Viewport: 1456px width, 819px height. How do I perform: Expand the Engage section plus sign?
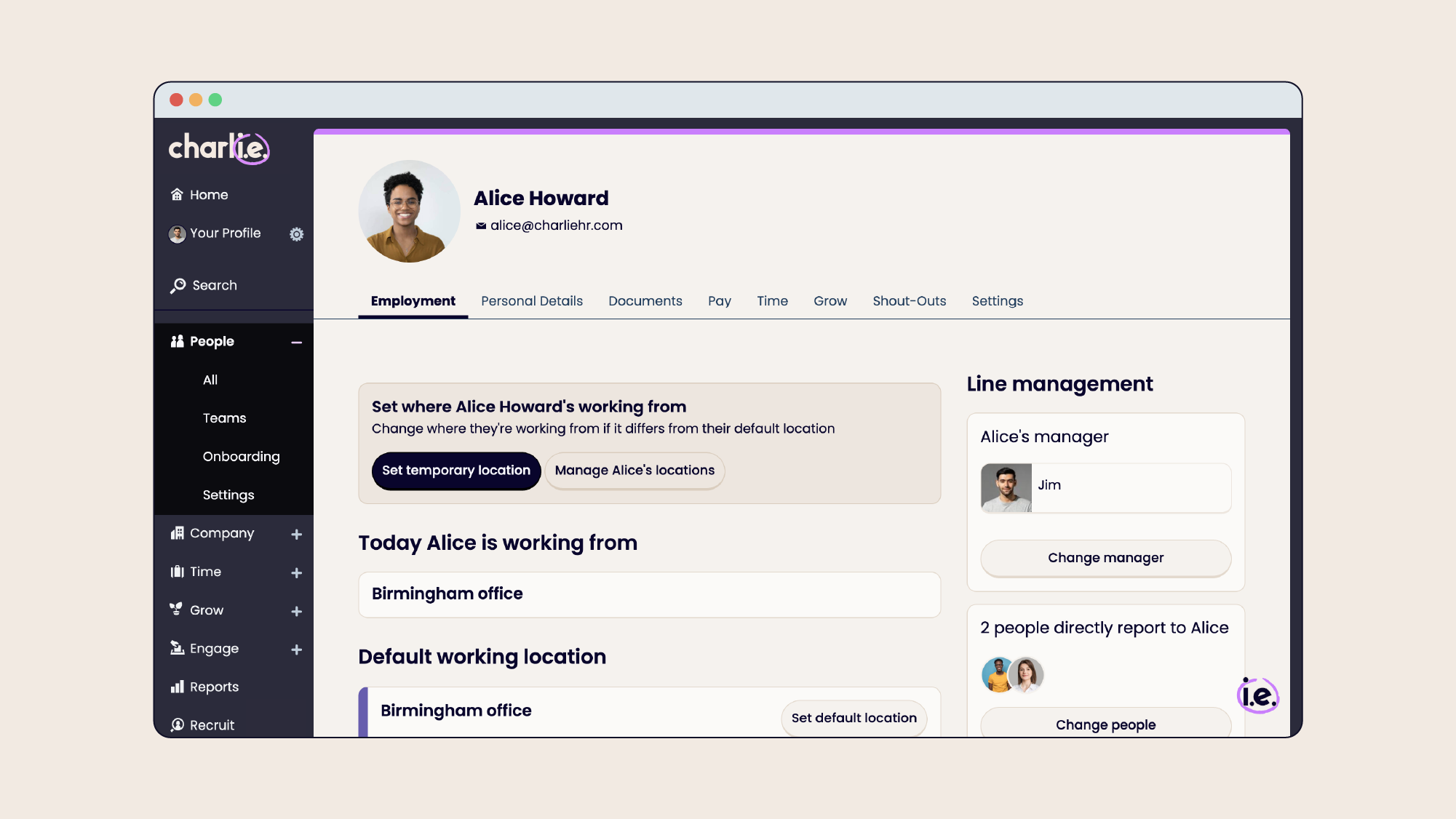tap(297, 650)
